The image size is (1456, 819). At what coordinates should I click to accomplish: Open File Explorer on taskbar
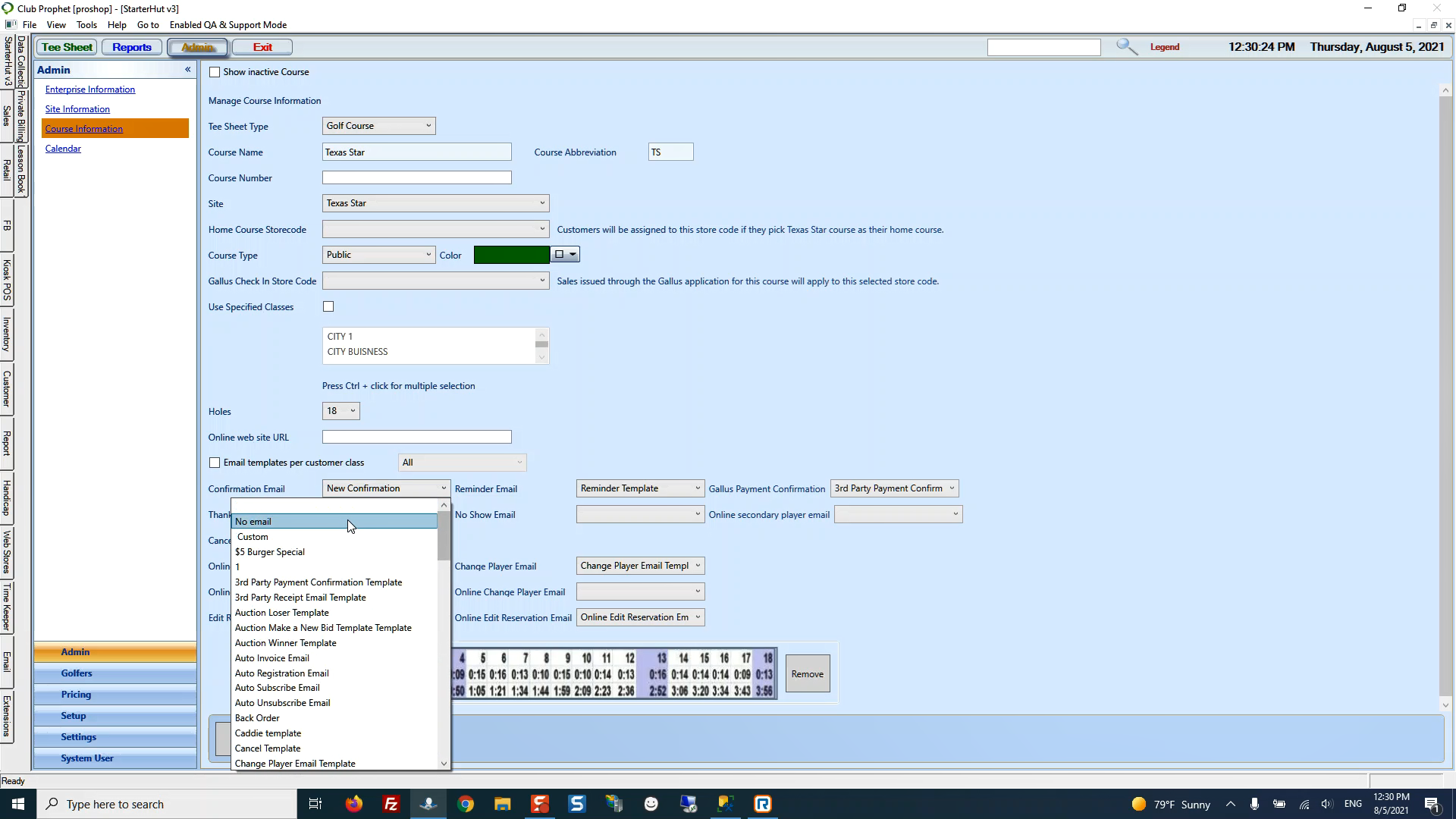point(502,804)
